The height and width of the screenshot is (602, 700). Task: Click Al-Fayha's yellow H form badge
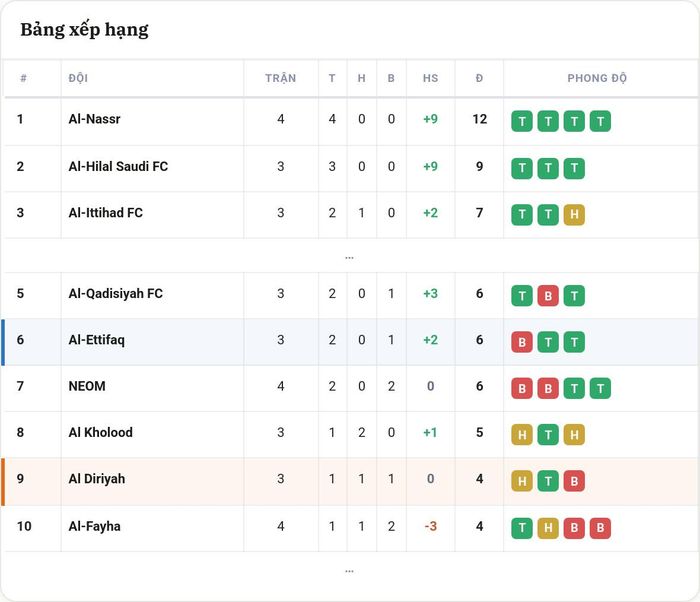(548, 528)
